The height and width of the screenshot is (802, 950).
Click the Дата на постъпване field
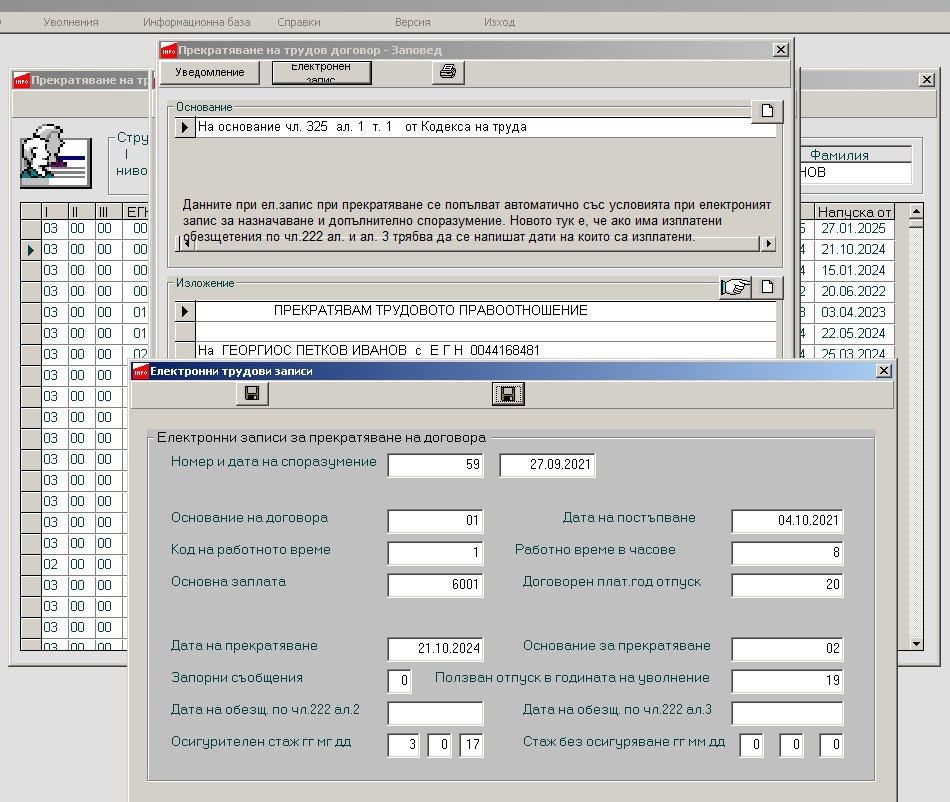pyautogui.click(x=787, y=521)
